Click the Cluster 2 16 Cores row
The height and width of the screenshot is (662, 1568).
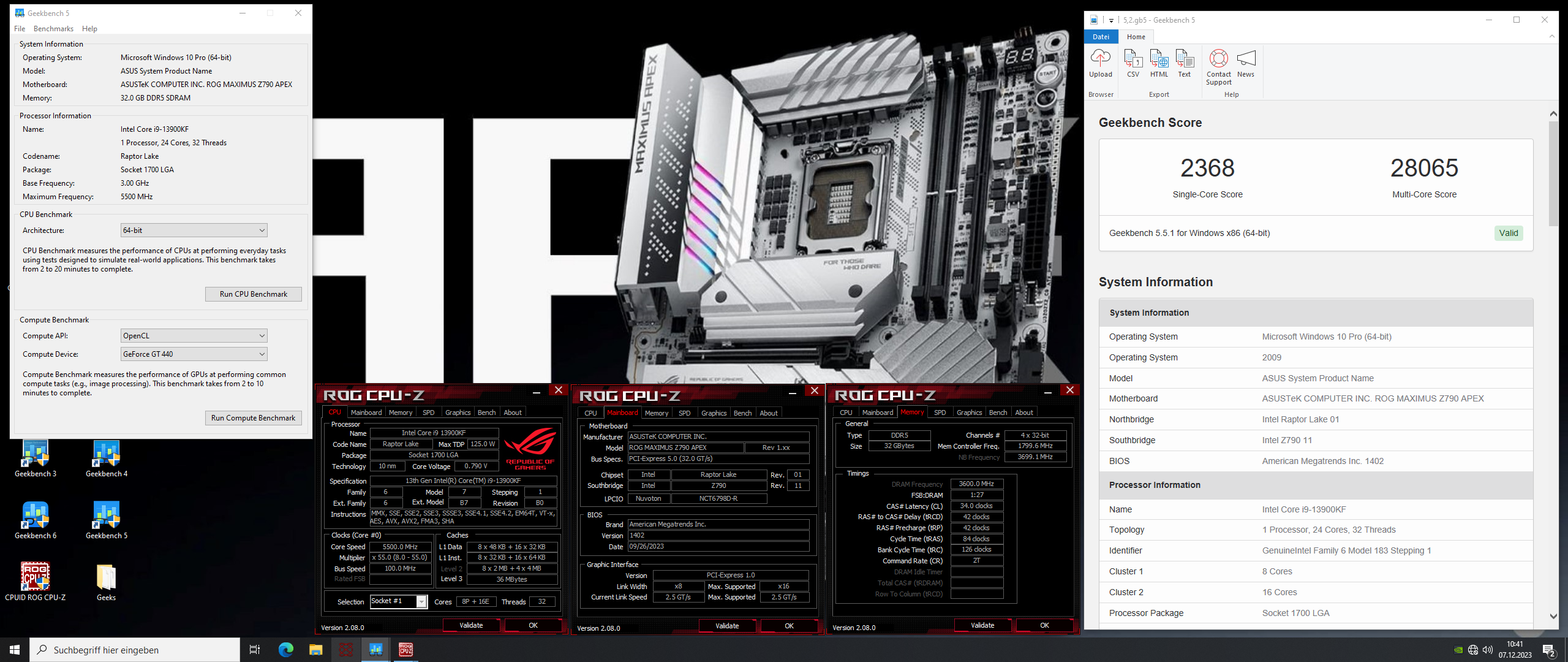point(1316,592)
